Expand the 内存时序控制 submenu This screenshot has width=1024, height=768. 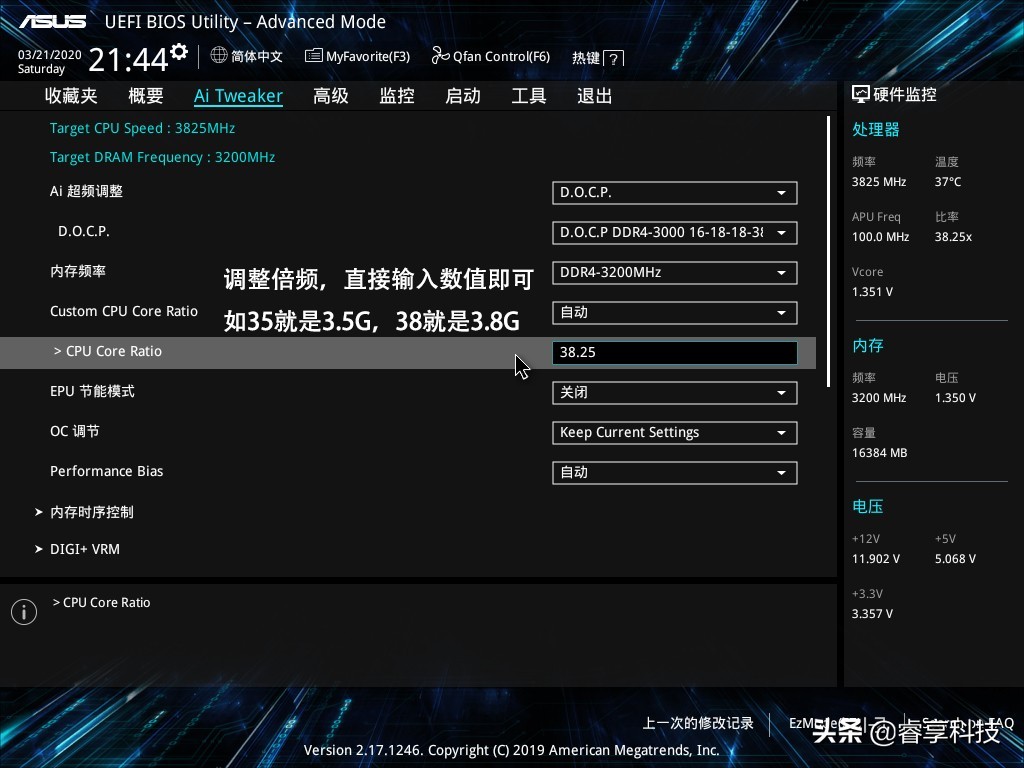pyautogui.click(x=91, y=512)
